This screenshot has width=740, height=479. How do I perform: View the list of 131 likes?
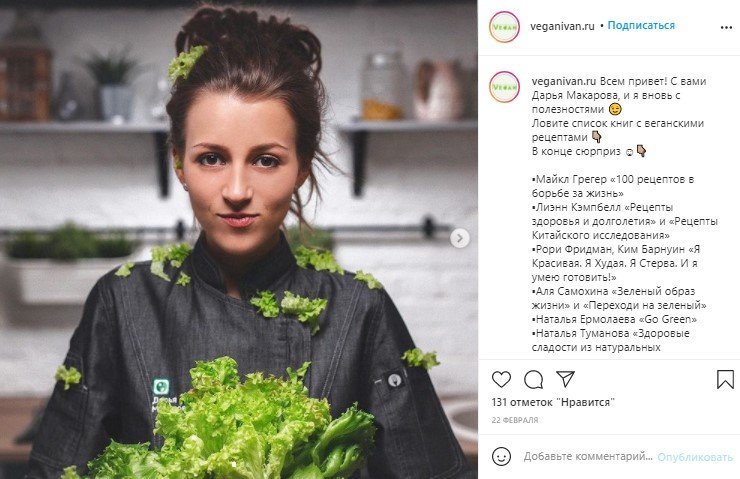[x=553, y=403]
